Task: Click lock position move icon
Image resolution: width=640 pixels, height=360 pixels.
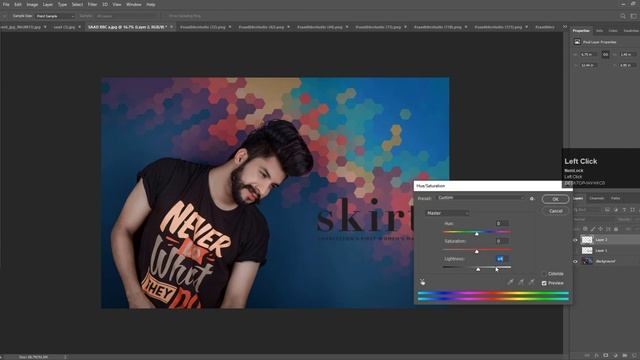Action: tap(600, 229)
